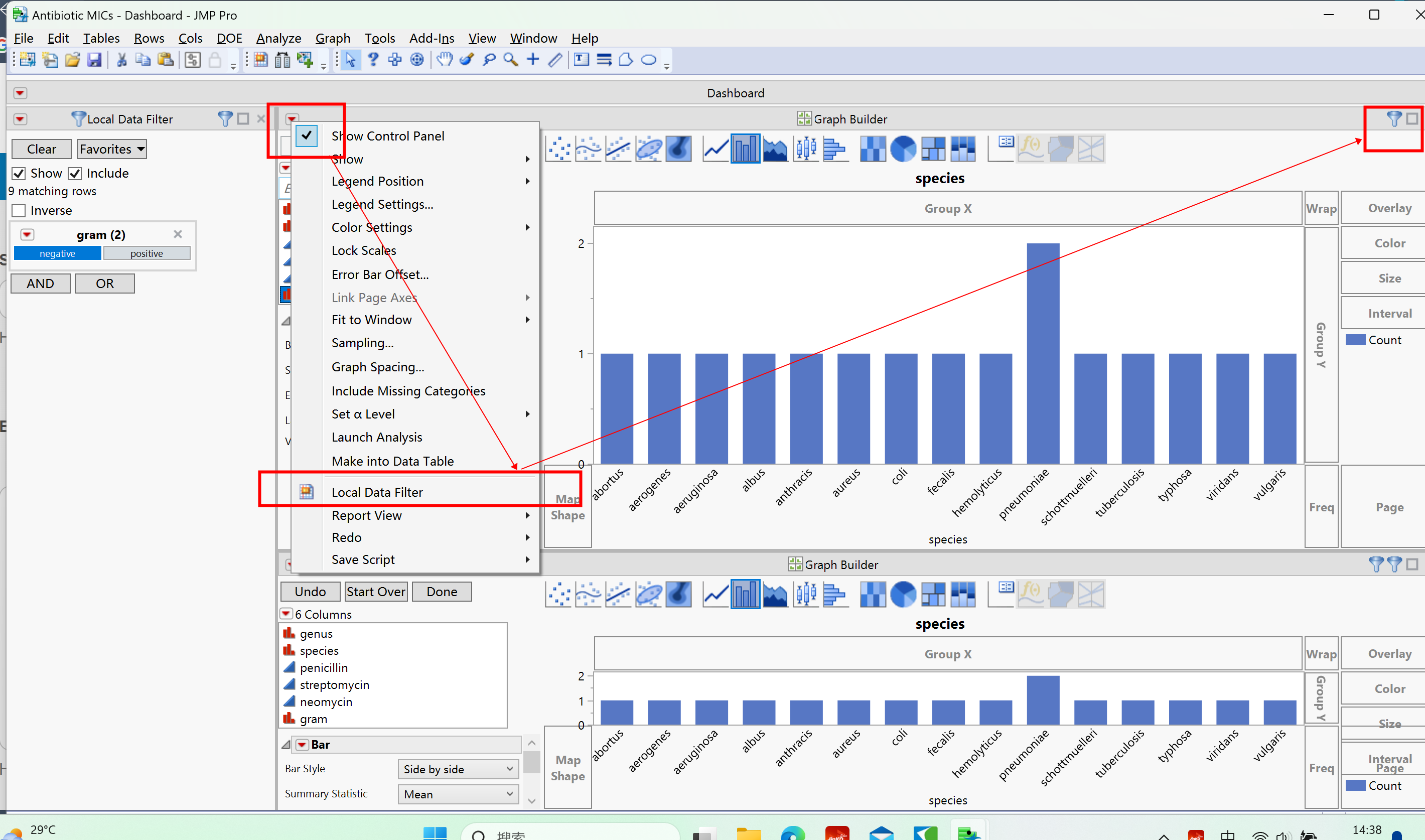Select Heatmap element in bottom Graph Builder

pos(873,594)
